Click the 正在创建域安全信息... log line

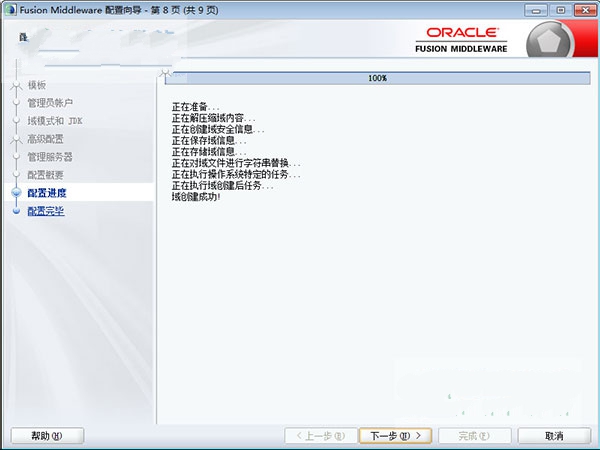pyautogui.click(x=218, y=129)
